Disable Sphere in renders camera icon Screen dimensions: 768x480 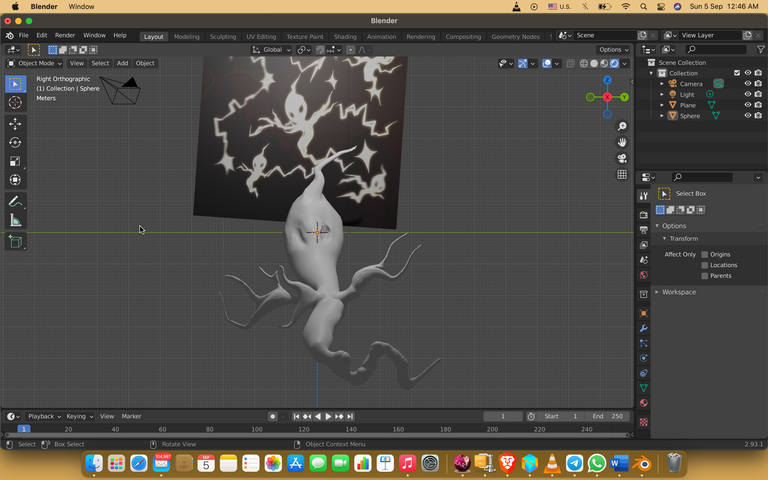758,116
